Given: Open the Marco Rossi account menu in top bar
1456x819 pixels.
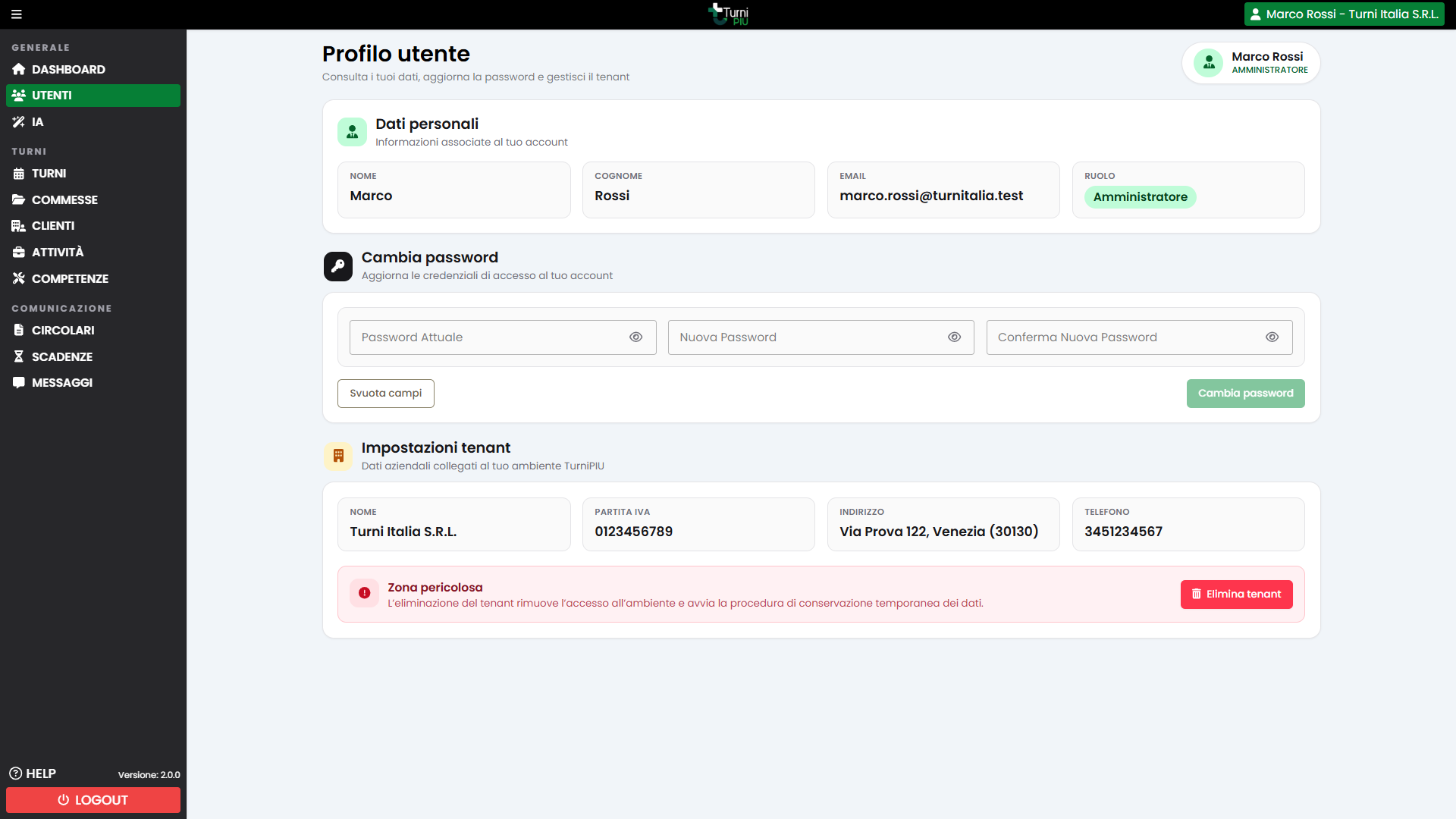Looking at the screenshot, I should 1344,14.
